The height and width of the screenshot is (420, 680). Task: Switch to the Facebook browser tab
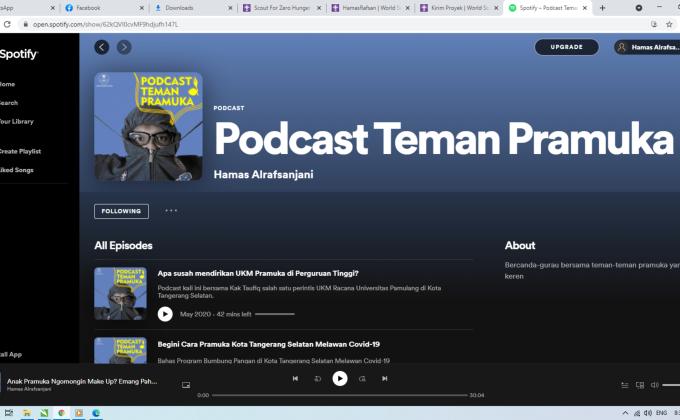point(95,7)
